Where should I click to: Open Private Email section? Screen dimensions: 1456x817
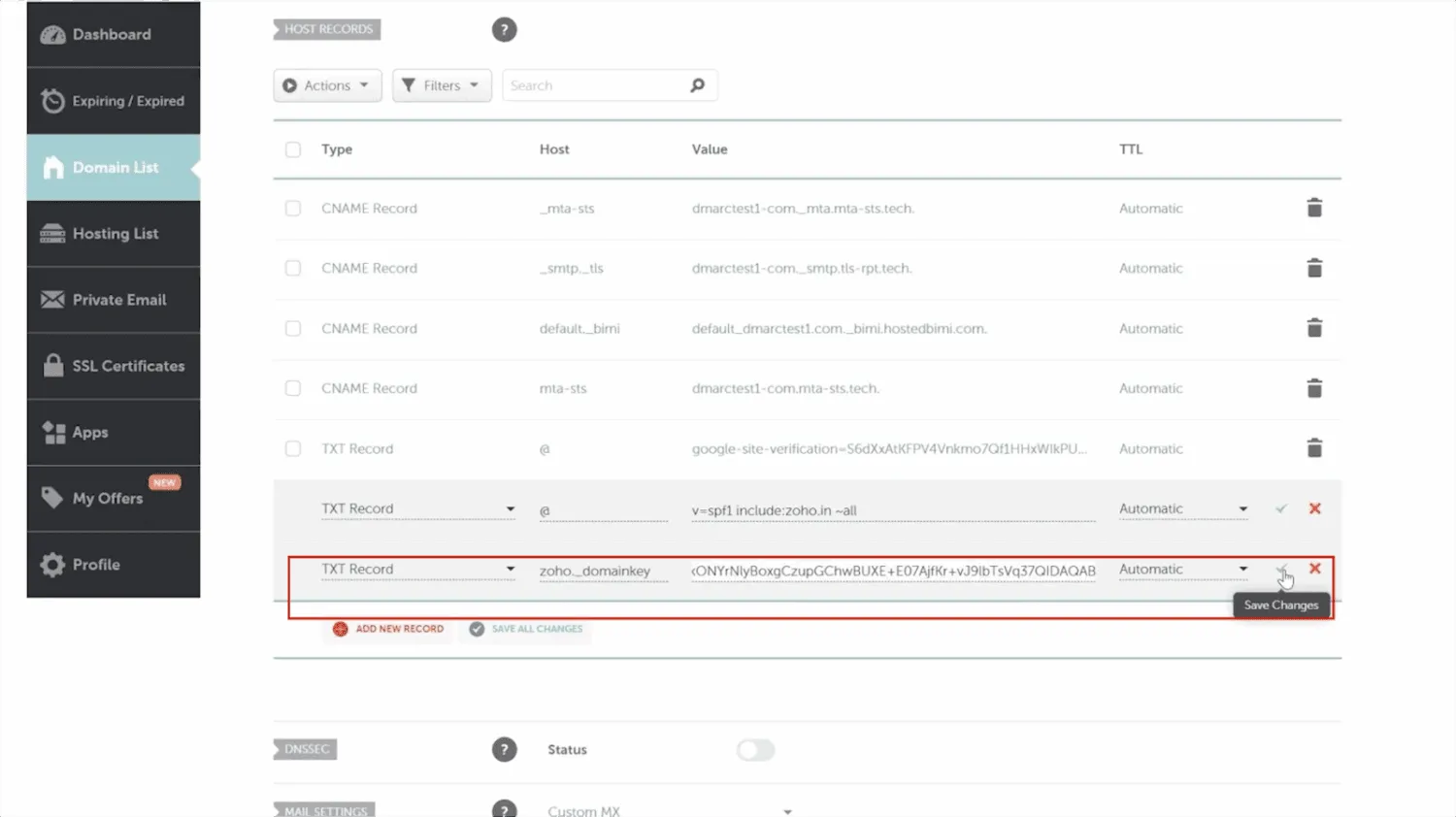click(x=114, y=300)
